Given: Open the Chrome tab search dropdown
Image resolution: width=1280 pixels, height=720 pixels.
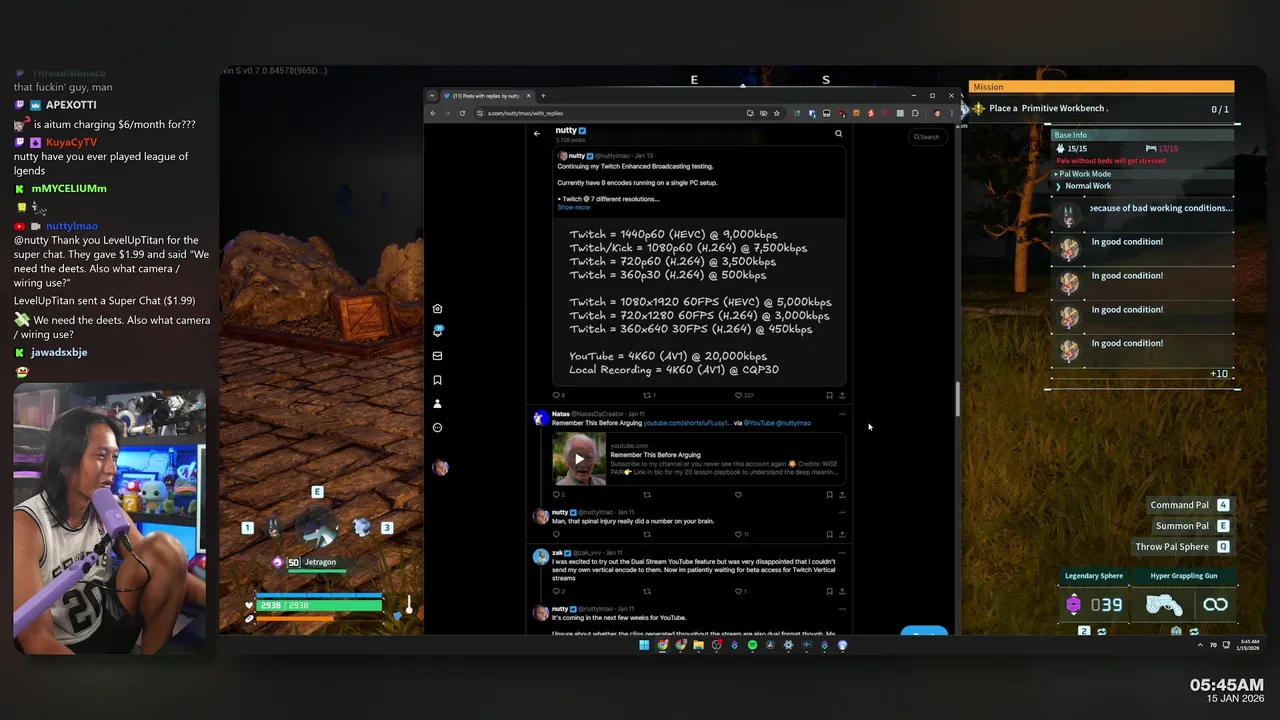Looking at the screenshot, I should point(432,96).
